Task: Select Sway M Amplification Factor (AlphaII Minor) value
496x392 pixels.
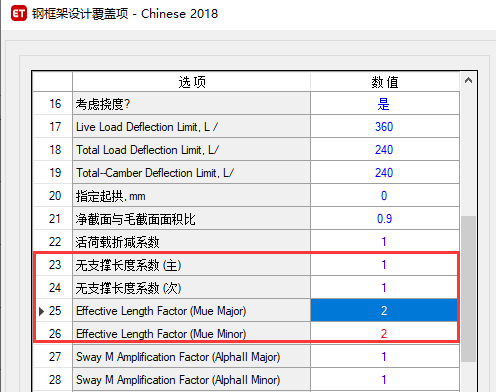Action: click(385, 380)
